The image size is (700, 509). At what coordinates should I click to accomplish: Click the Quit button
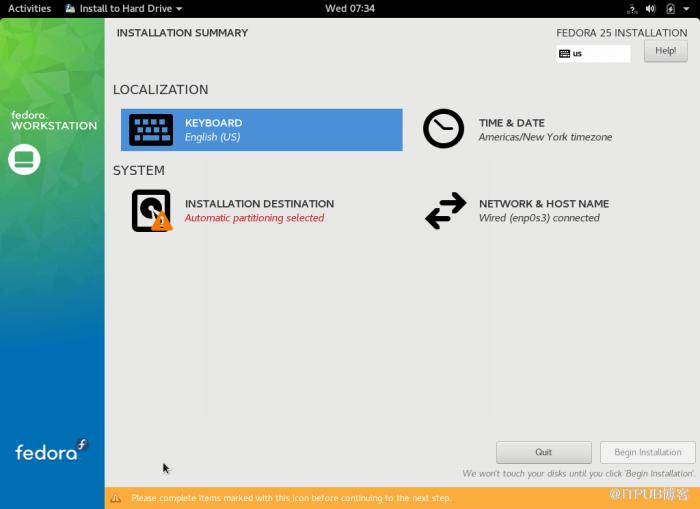coord(543,452)
